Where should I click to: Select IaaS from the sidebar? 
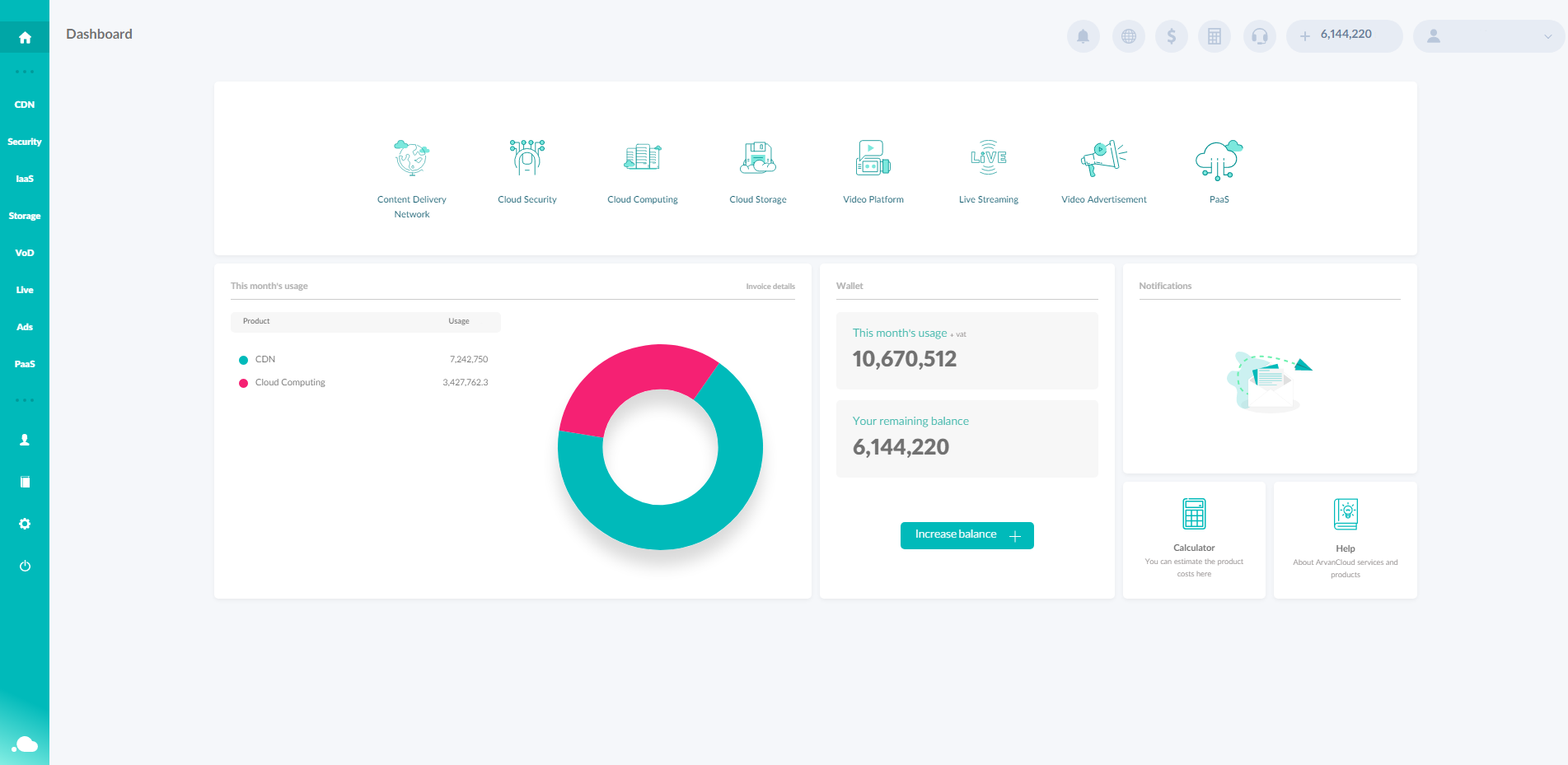point(25,179)
